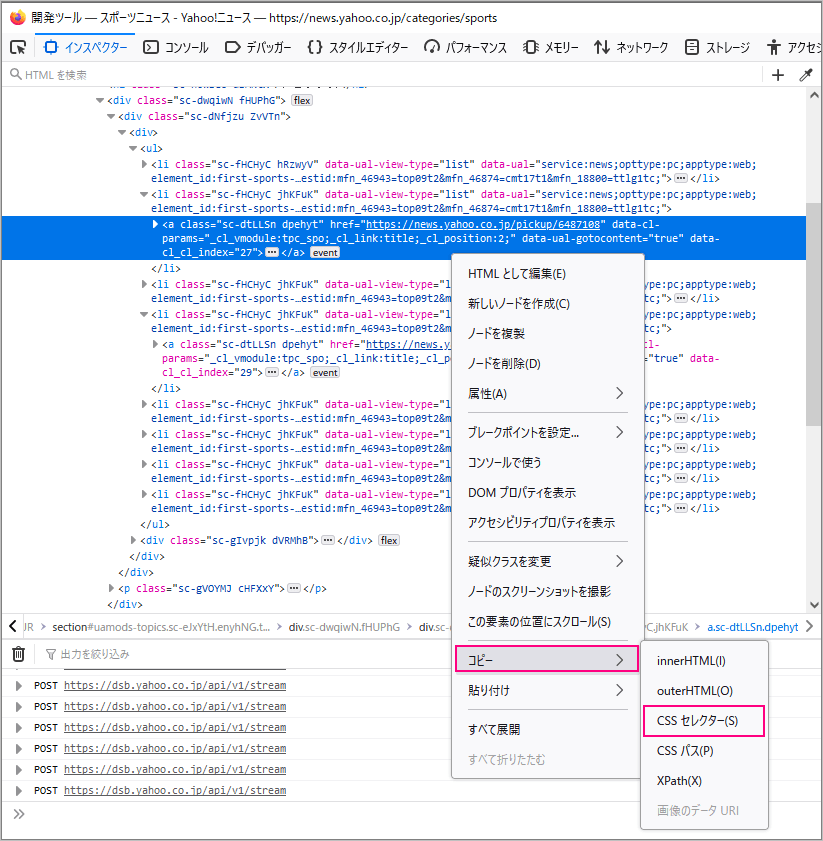This screenshot has width=823, height=841.
Task: Click the scroll-up arrow of markup view
Action: 814,95
